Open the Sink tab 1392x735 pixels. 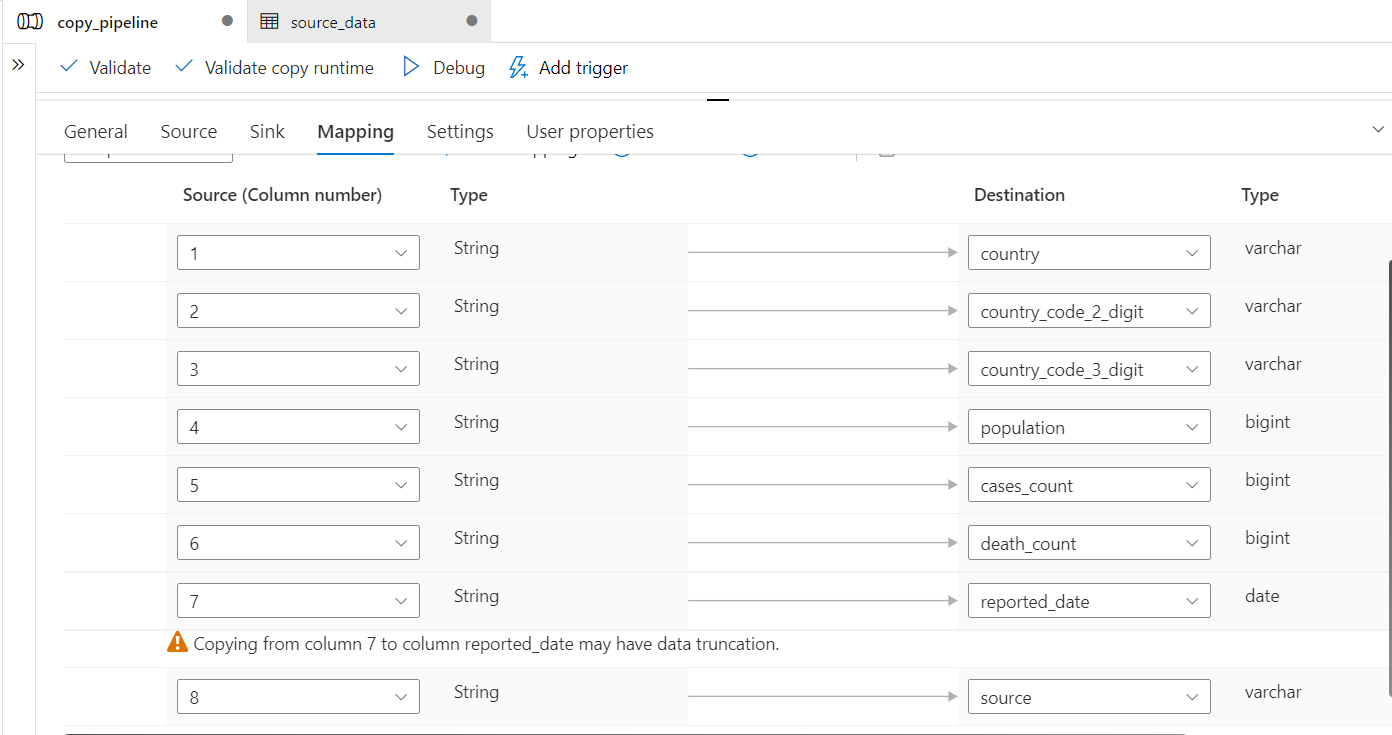point(267,131)
